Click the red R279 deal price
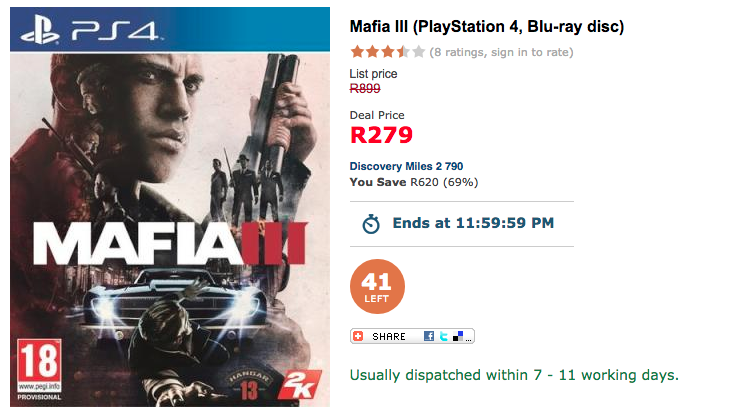Screen dimensions: 745x416 (381, 134)
